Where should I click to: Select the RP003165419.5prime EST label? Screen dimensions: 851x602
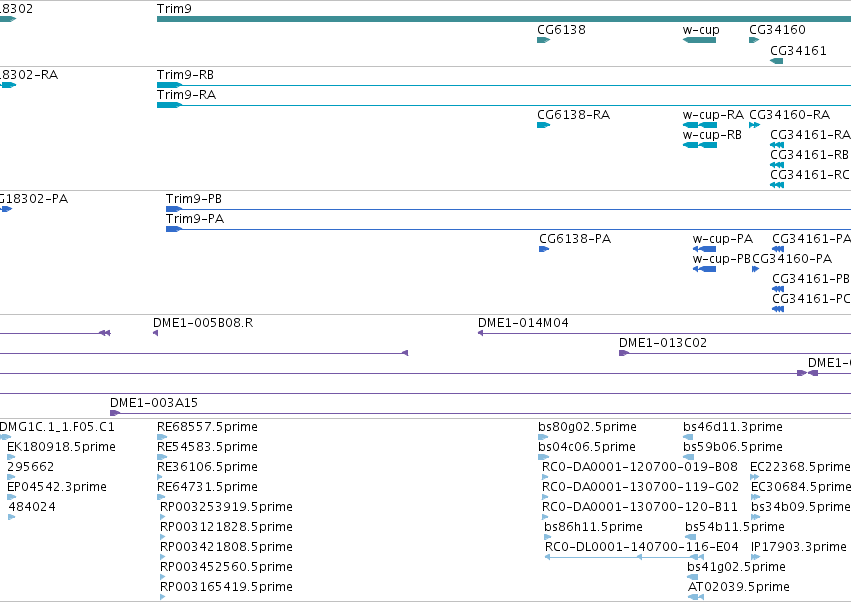click(x=226, y=587)
